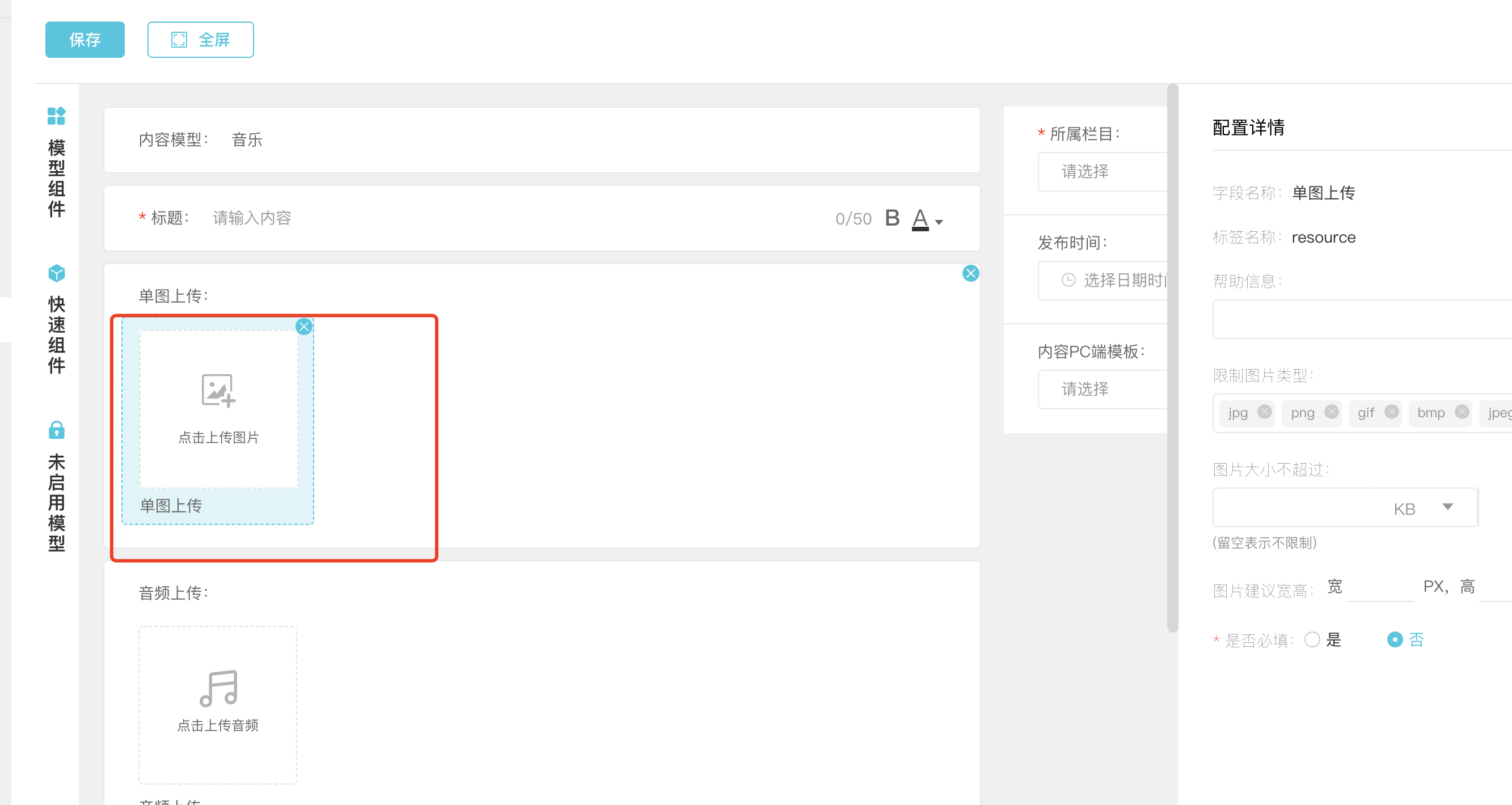
Task: Remove the bmp file type tag
Action: 1462,412
